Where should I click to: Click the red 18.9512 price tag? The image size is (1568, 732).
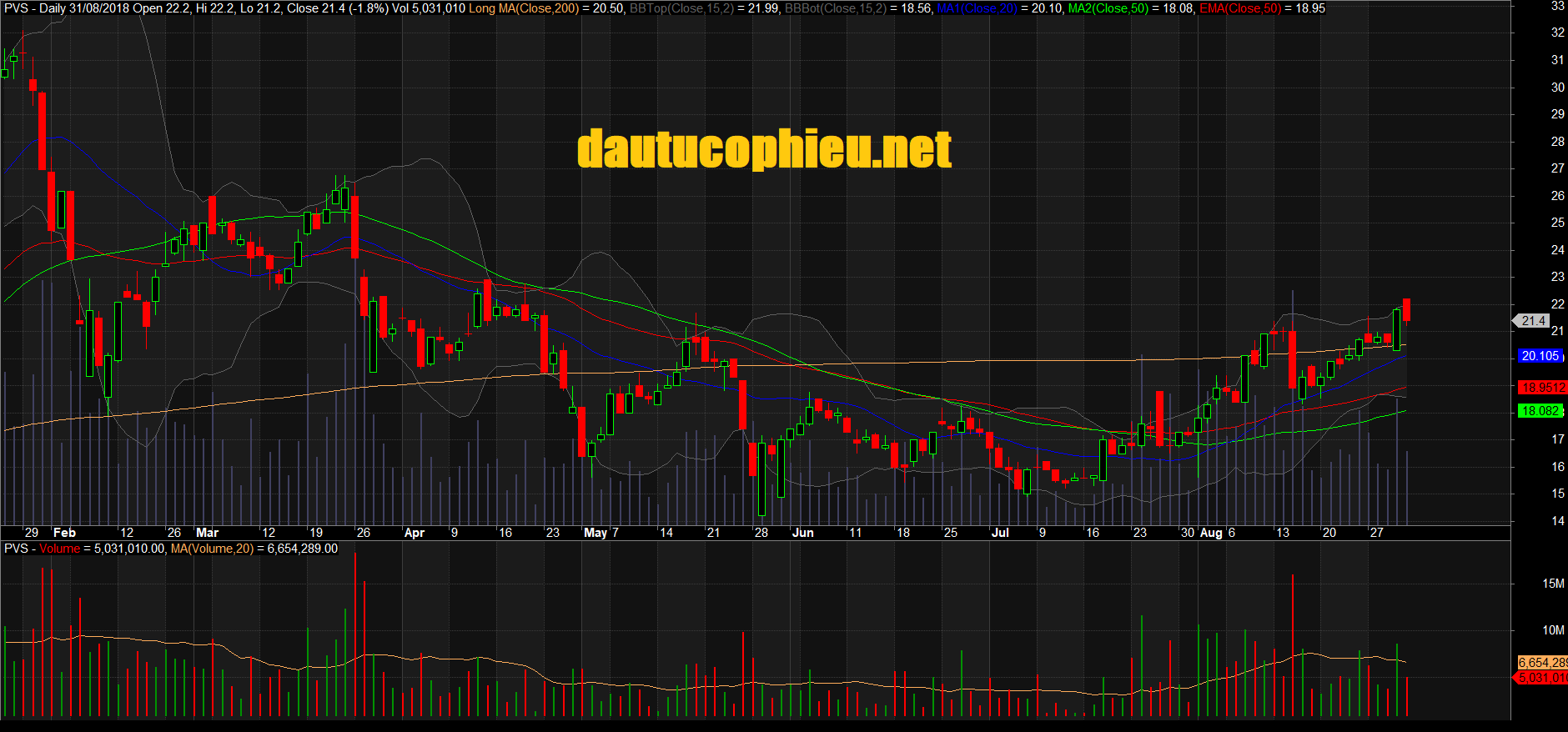(x=1542, y=388)
